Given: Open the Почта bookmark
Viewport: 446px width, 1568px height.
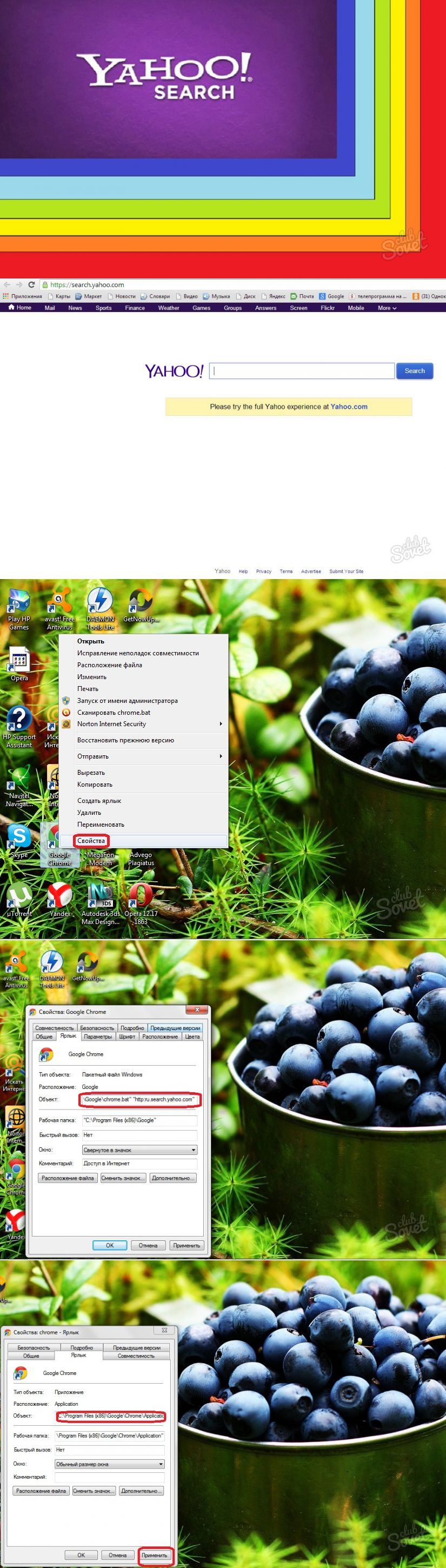Looking at the screenshot, I should [302, 296].
